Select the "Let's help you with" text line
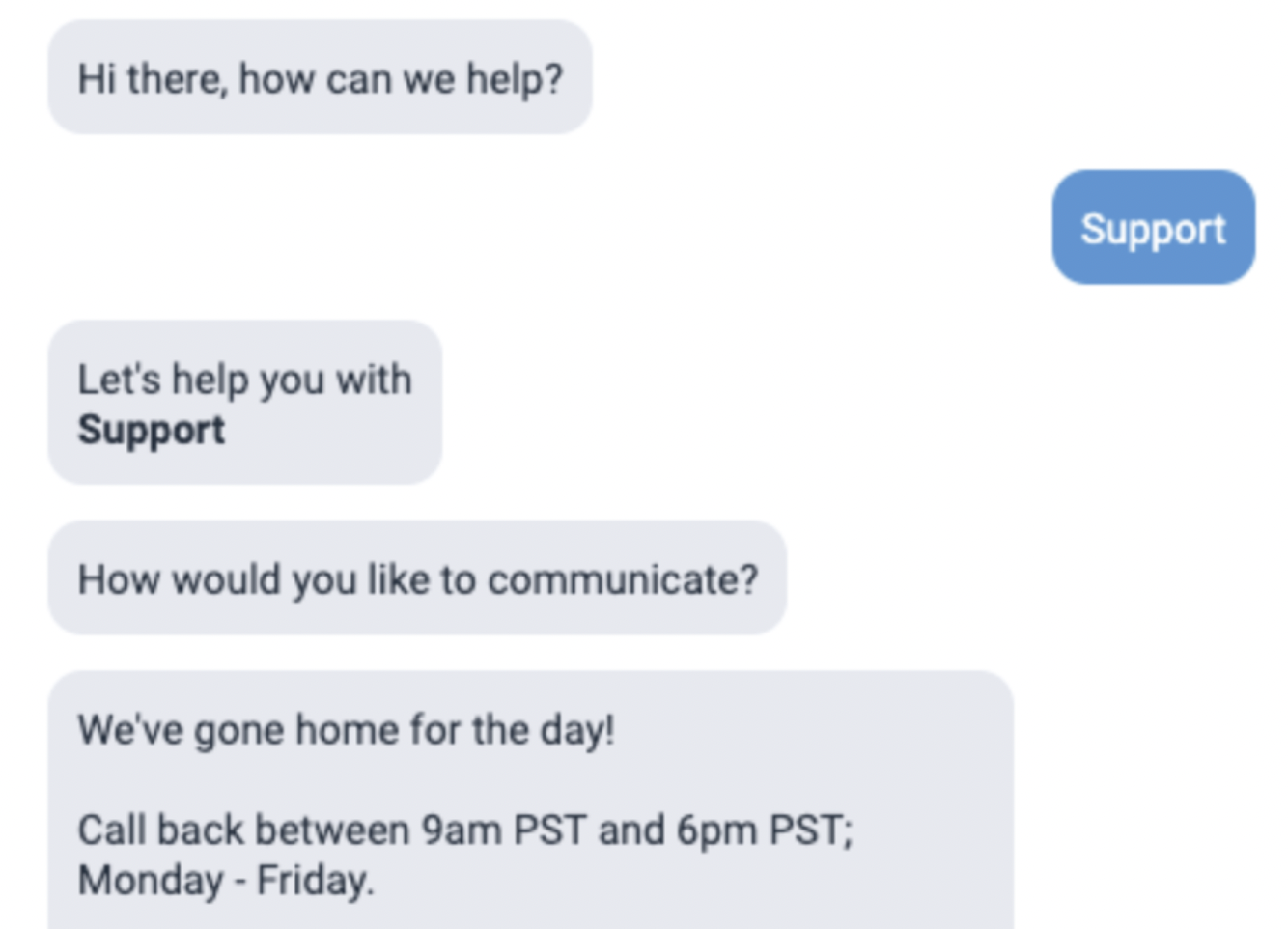This screenshot has height=929, width=1288. point(244,380)
